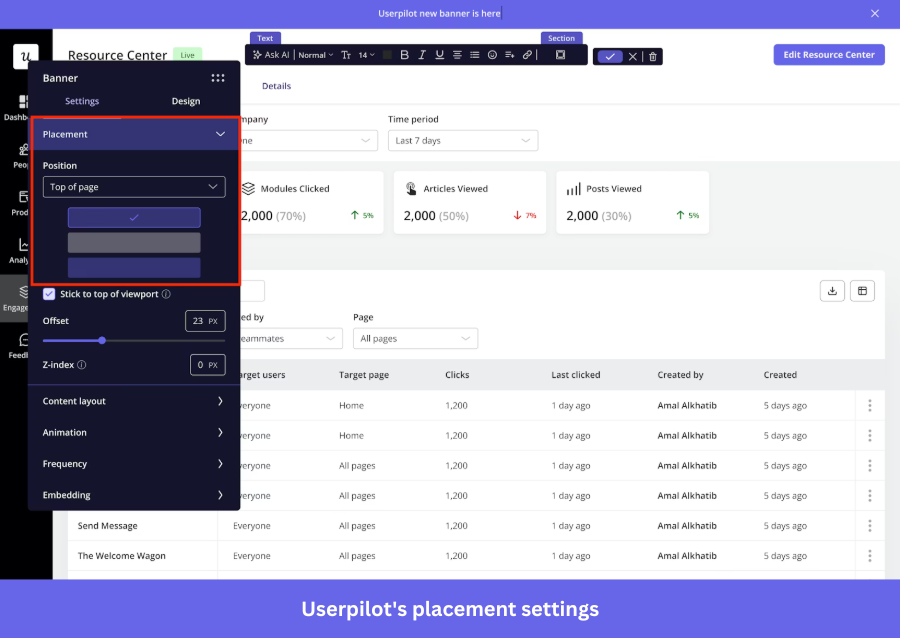Open the Details tab
900x638 pixels.
(276, 86)
